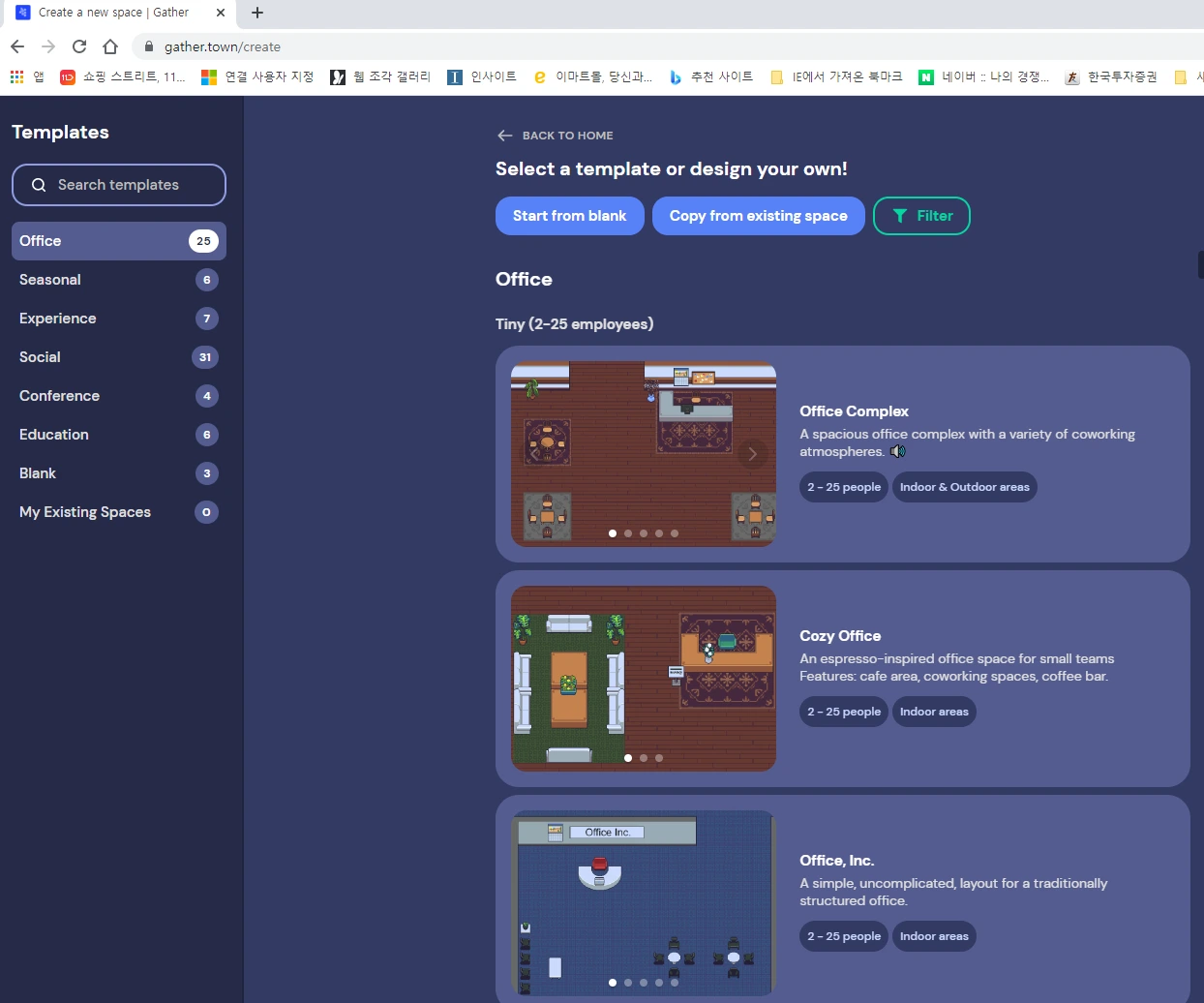Click Office, Inc. Indoor areas tag

pos(934,936)
